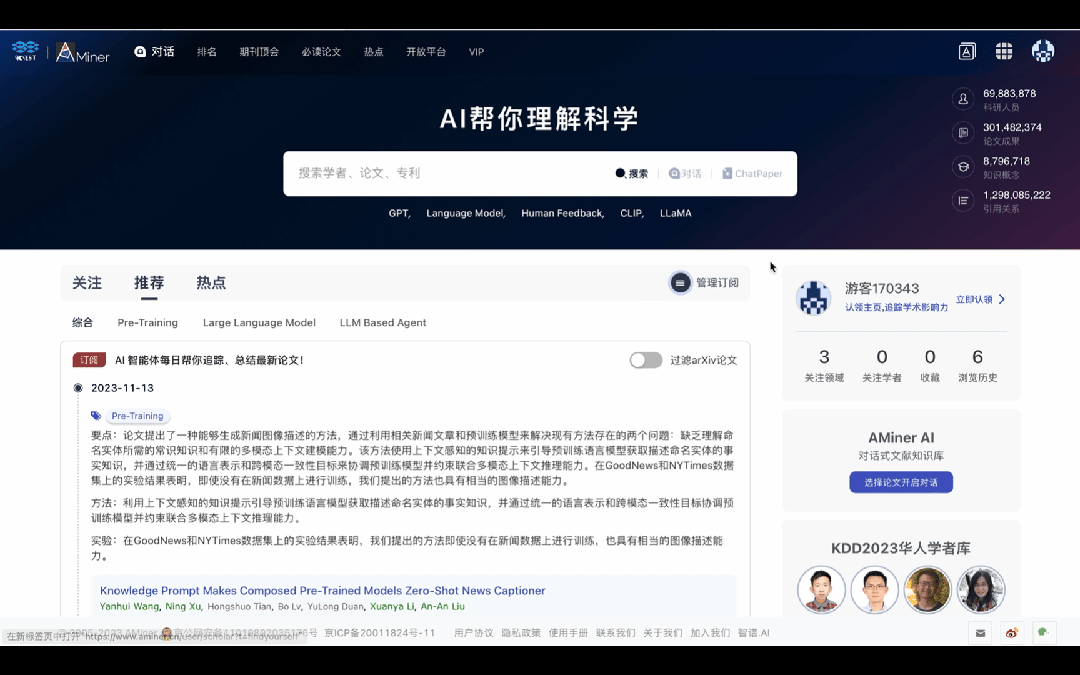Screen dimensions: 1080x675
Task: Open the 排名 menu item
Action: click(207, 52)
